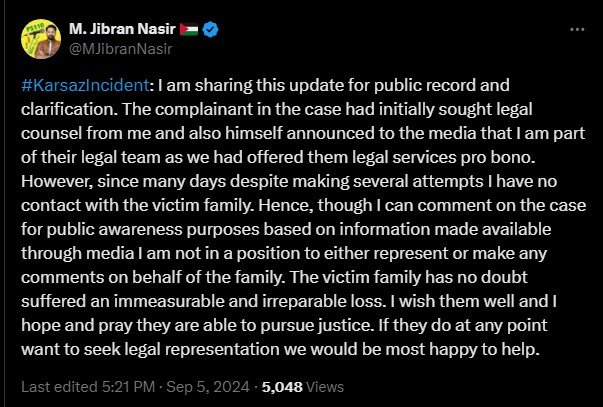
Task: Click the Palestine flag emoji beside the name
Action: (x=189, y=30)
